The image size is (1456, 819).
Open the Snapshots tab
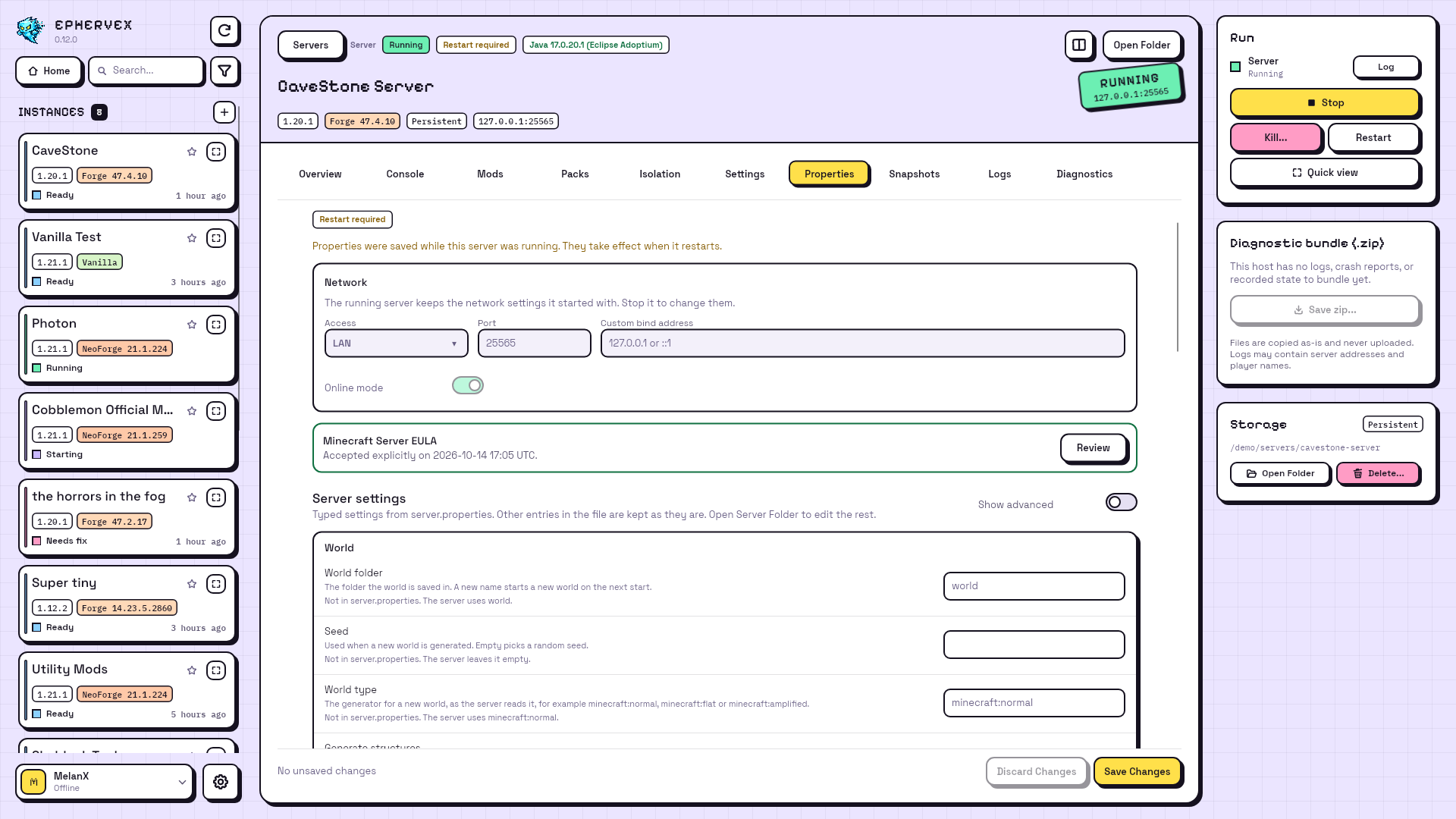(914, 174)
